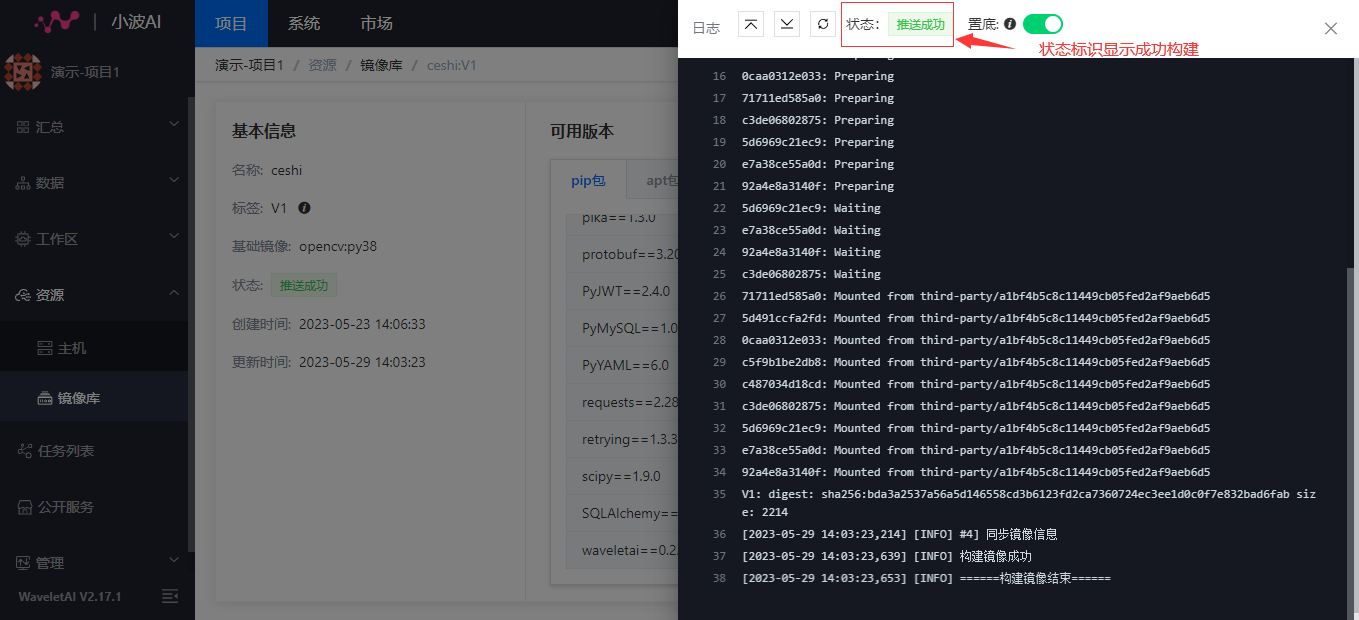Viewport: 1359px width, 620px height.
Task: Click the 基础镜像 value opencv:py38
Action: 338,246
